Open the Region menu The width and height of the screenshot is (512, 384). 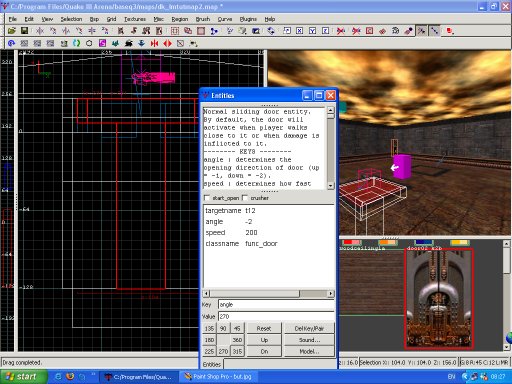(x=180, y=19)
